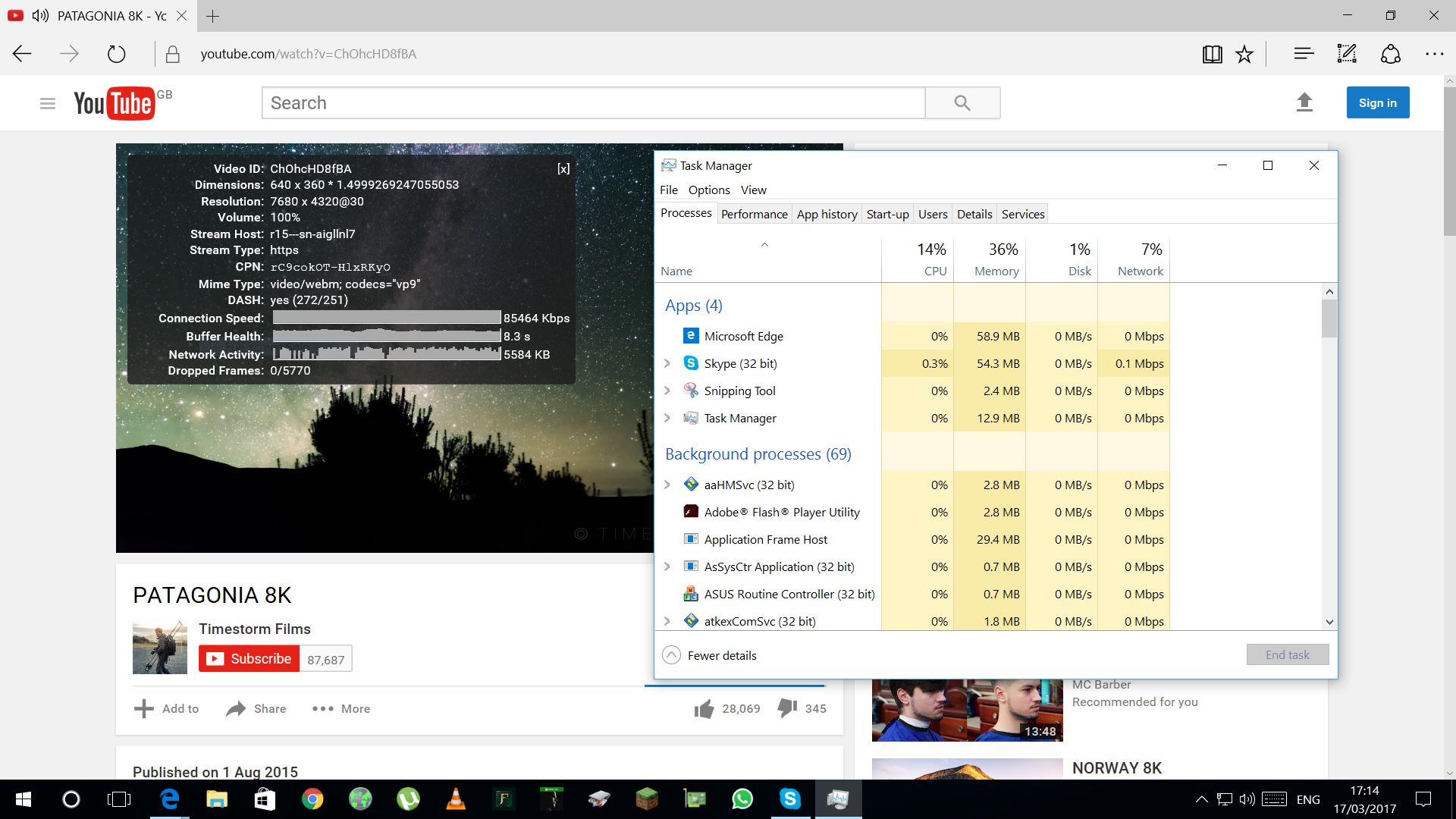1456x819 pixels.
Task: Expand the Skype (32 bit) process row
Action: [667, 363]
